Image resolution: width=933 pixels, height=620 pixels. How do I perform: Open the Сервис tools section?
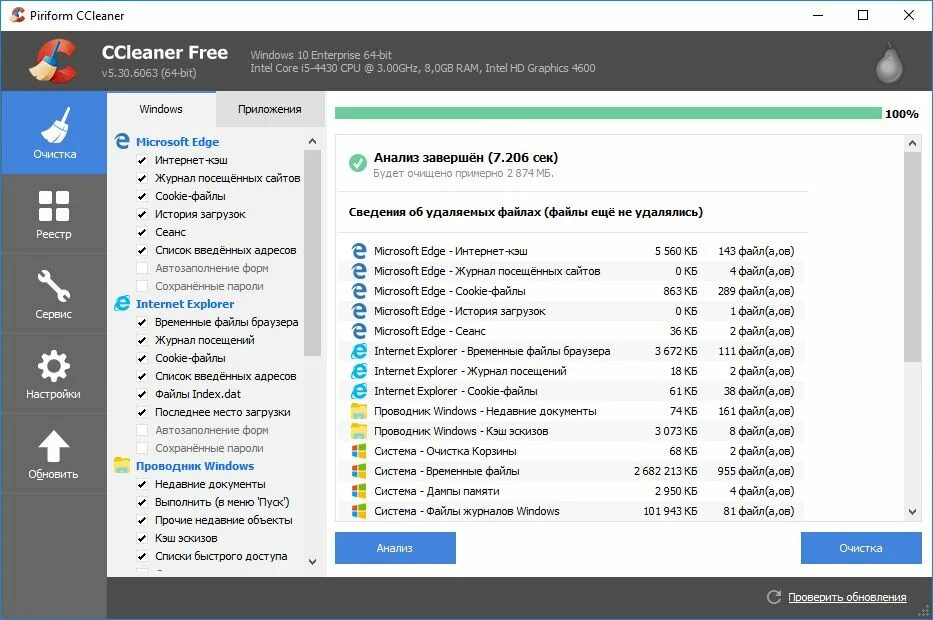(x=54, y=294)
